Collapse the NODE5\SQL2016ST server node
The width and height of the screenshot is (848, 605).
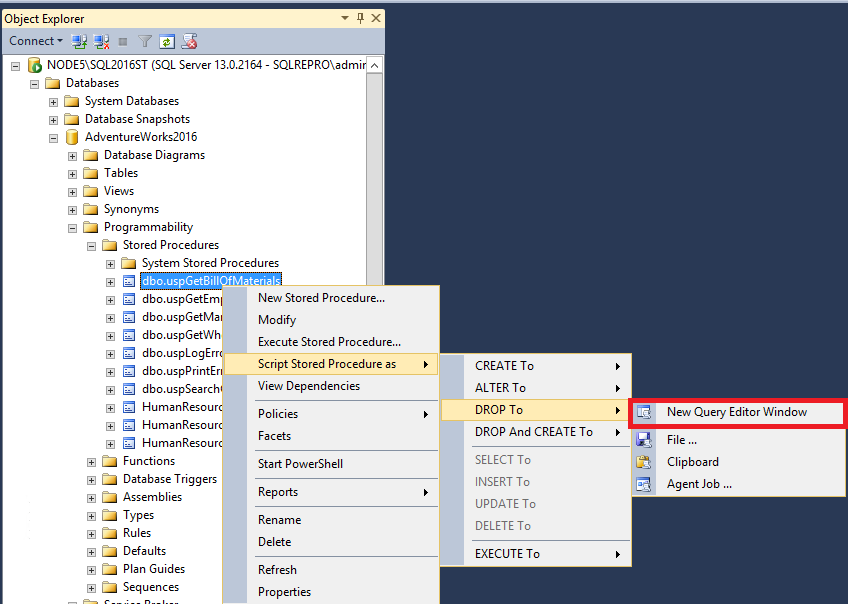16,66
